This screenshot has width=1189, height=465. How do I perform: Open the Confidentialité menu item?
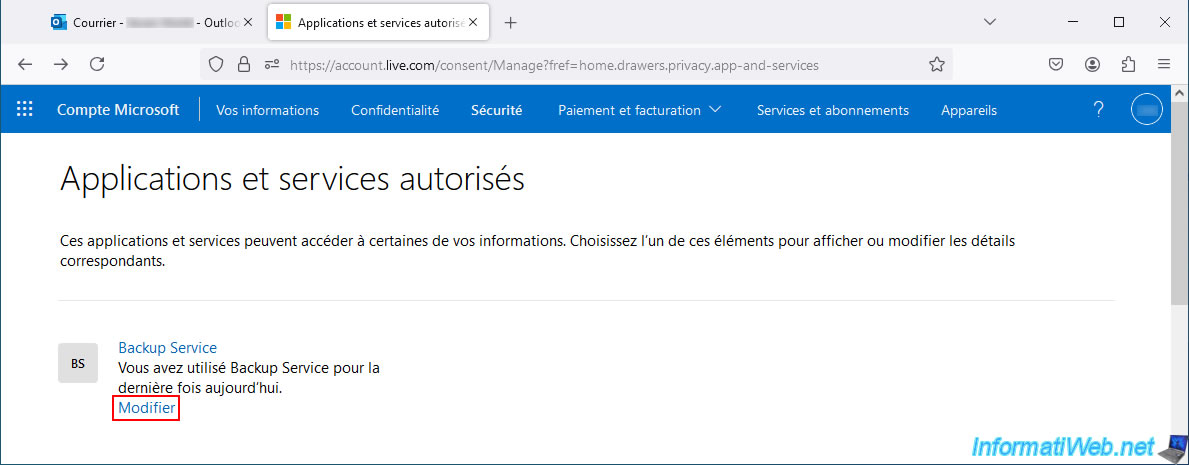395,110
